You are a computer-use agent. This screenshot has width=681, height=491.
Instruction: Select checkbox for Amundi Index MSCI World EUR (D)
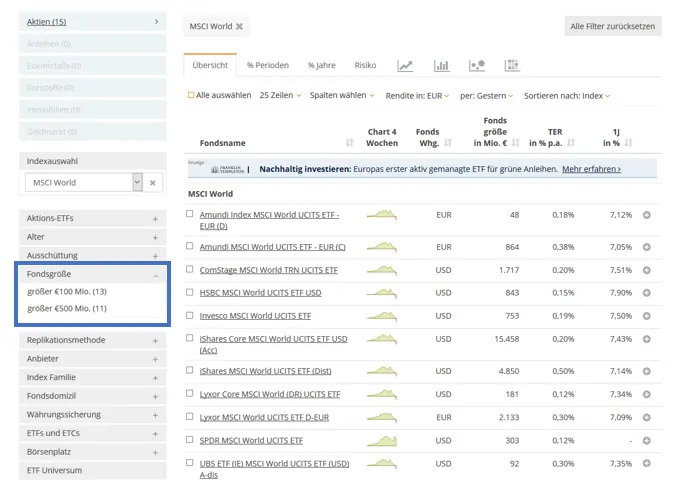point(189,214)
